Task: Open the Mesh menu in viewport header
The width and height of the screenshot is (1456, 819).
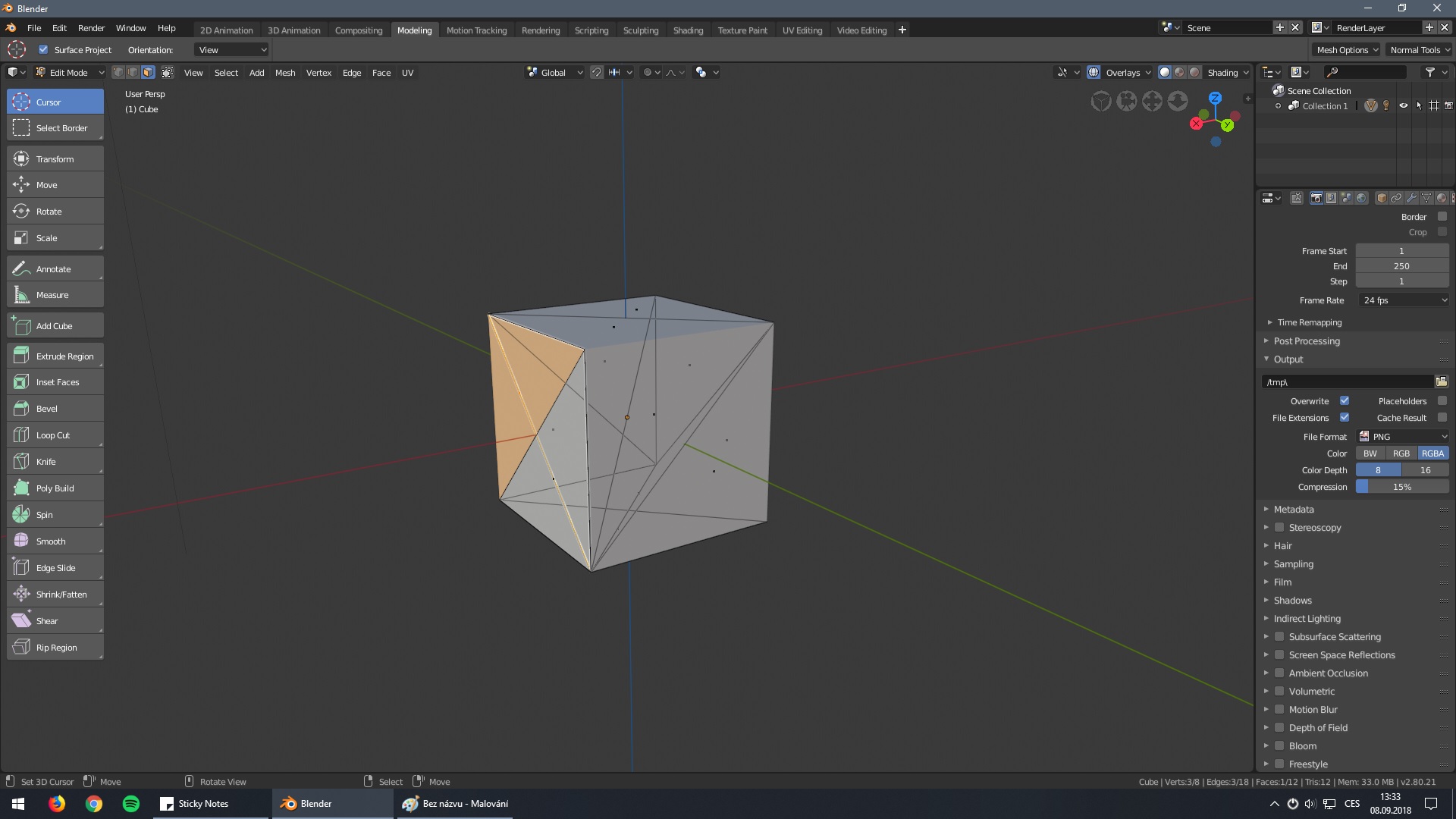Action: coord(285,73)
